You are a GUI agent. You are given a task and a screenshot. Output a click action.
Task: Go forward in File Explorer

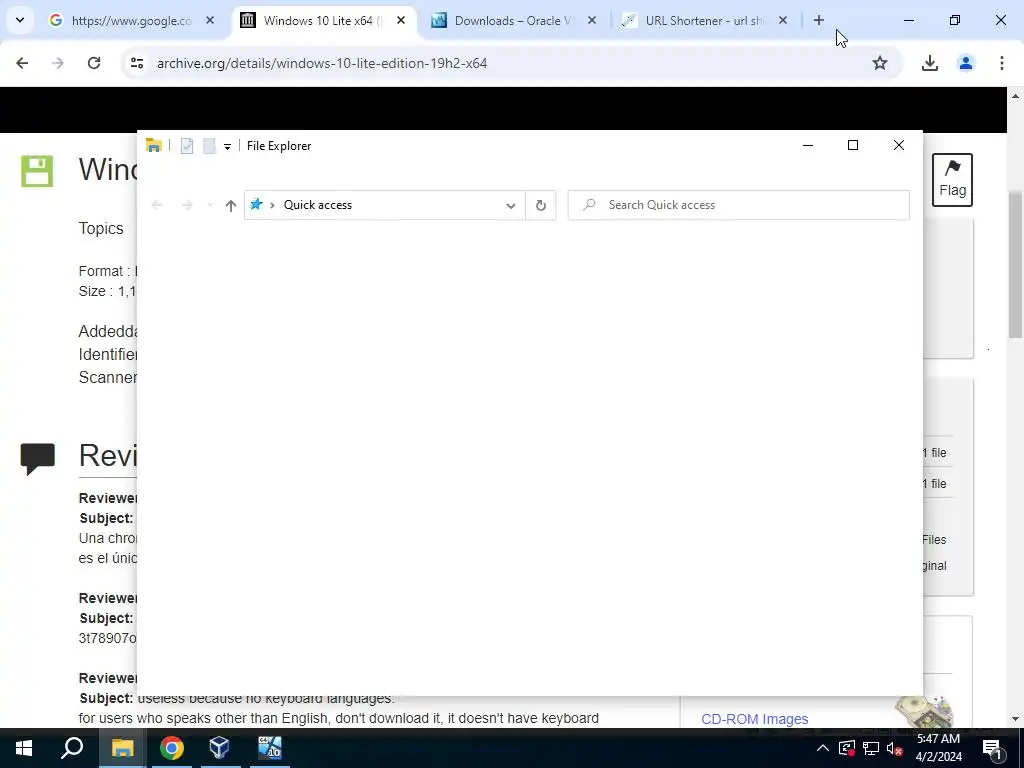tap(187, 206)
